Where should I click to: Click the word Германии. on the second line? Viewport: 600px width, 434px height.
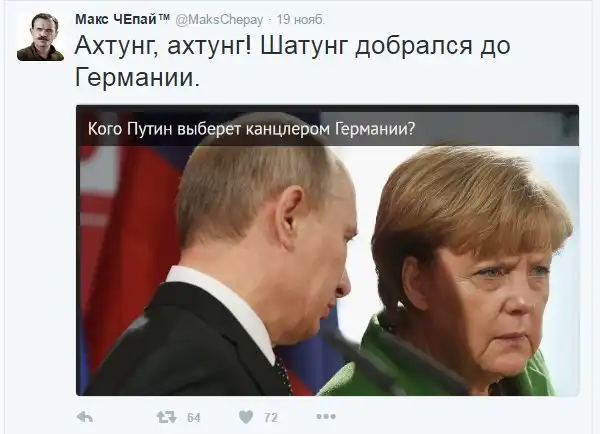(x=137, y=77)
